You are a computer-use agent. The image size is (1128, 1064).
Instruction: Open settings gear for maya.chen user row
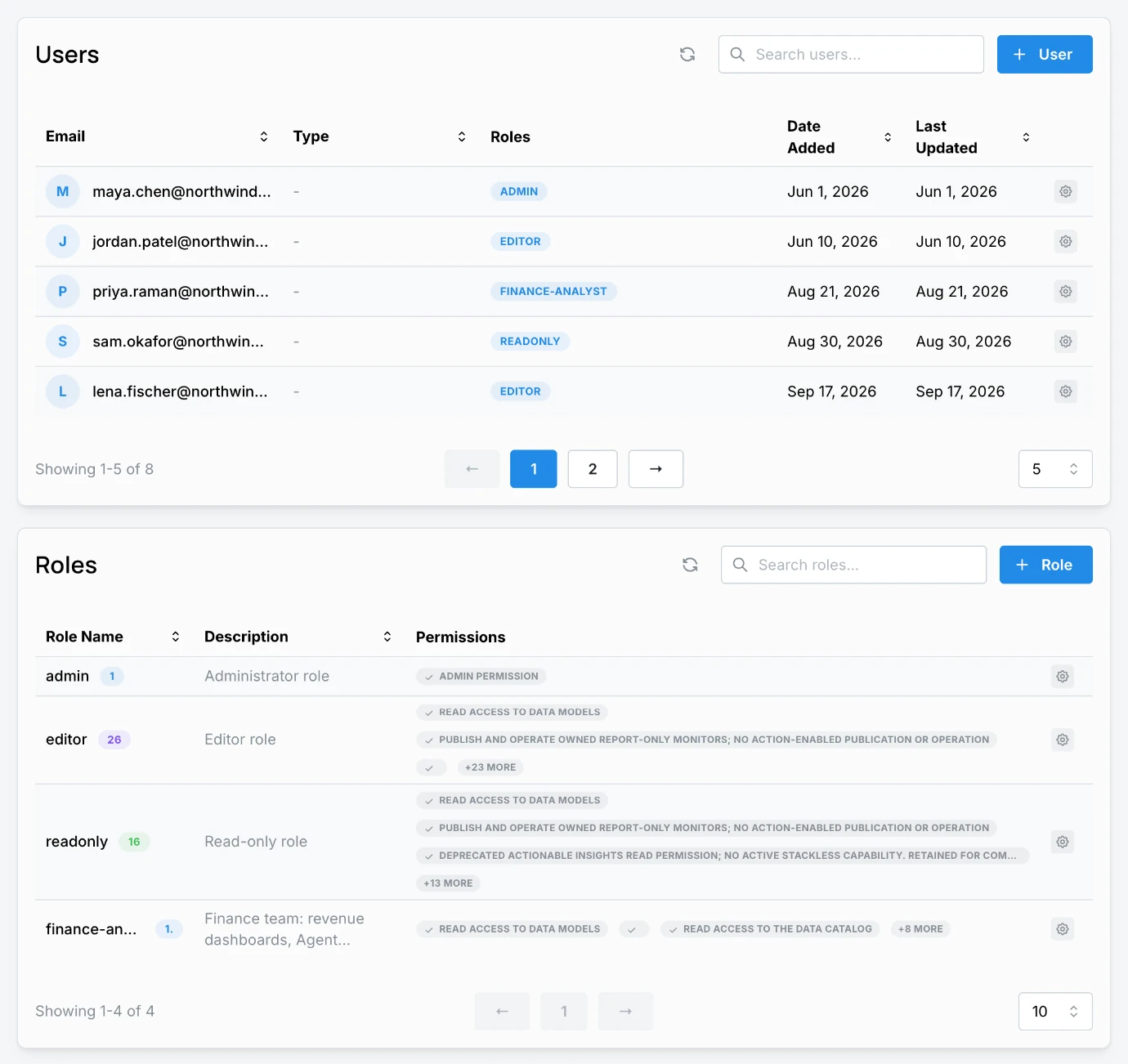(1066, 191)
